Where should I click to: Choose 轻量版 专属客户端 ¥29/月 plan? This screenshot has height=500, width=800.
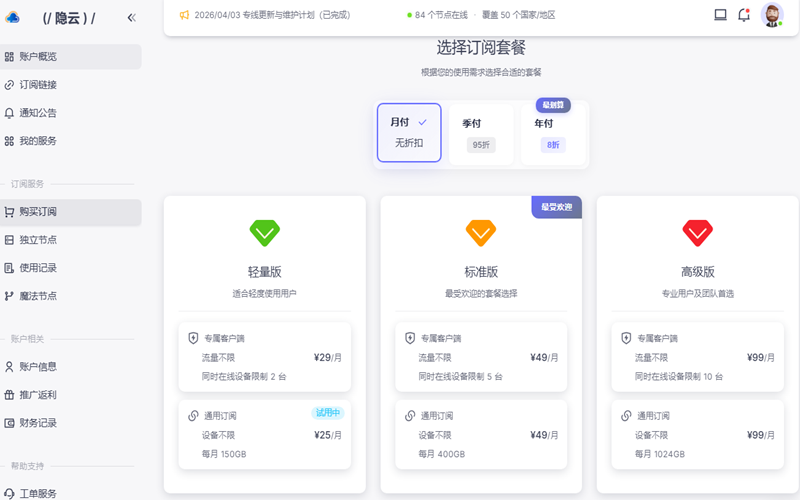(265, 357)
